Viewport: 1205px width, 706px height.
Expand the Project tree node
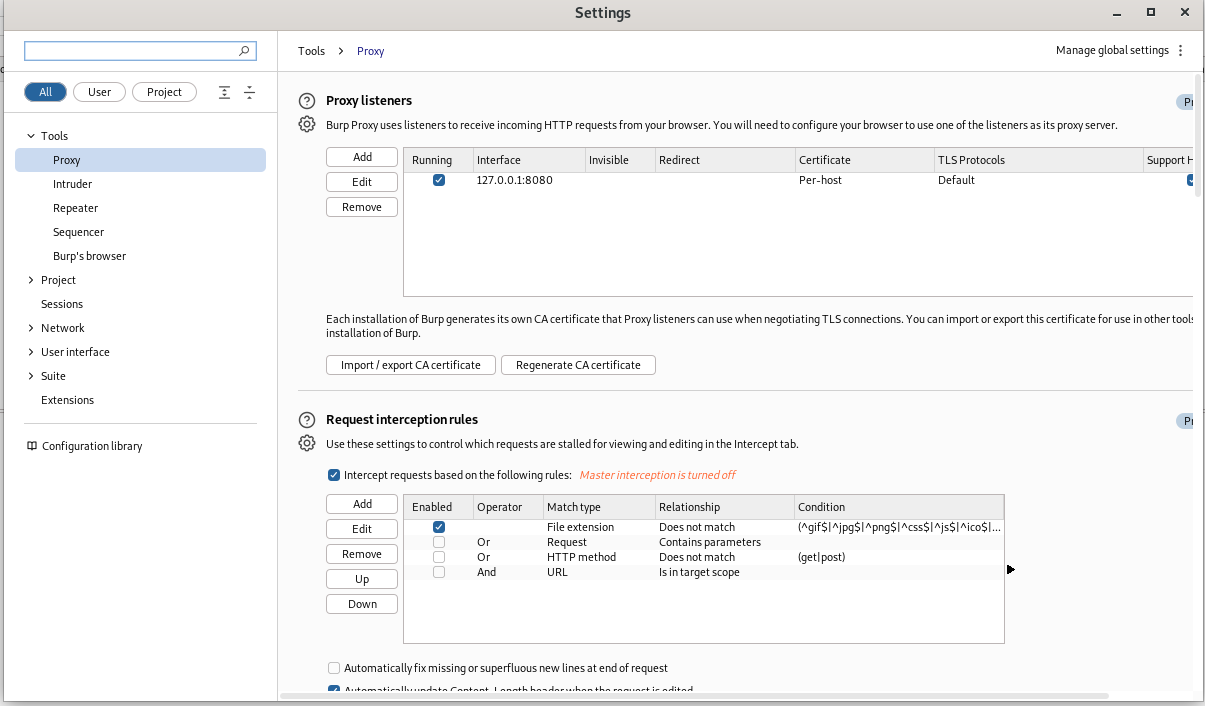point(31,280)
